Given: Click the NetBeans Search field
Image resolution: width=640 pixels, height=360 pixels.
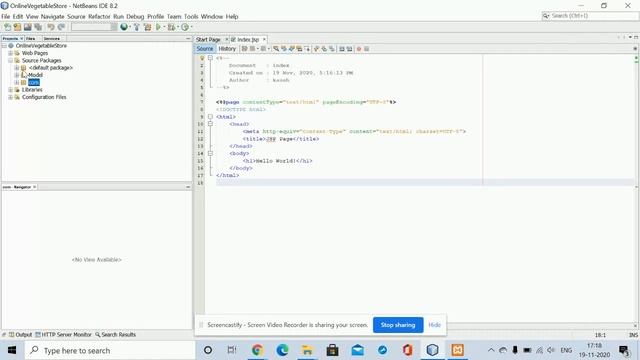Looking at the screenshot, I should pyautogui.click(x=590, y=16).
